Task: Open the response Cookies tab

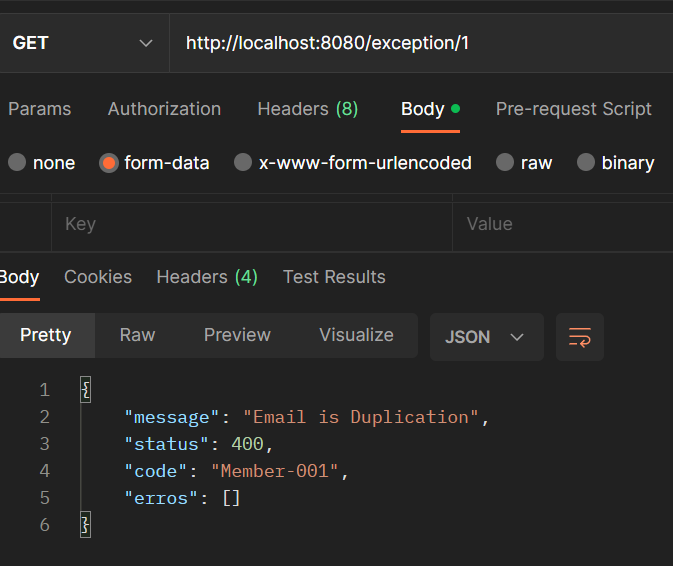Action: tap(98, 277)
